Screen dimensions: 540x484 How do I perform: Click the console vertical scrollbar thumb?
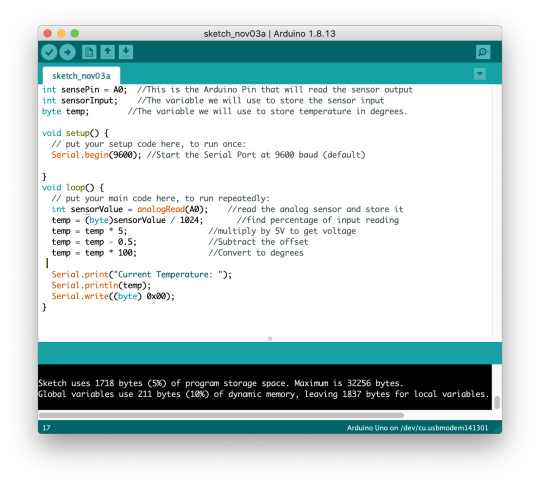pos(497,402)
